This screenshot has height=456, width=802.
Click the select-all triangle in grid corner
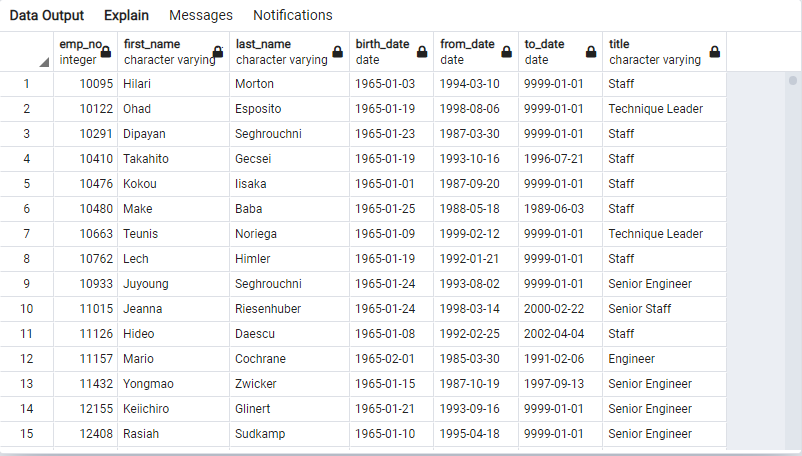pyautogui.click(x=44, y=62)
